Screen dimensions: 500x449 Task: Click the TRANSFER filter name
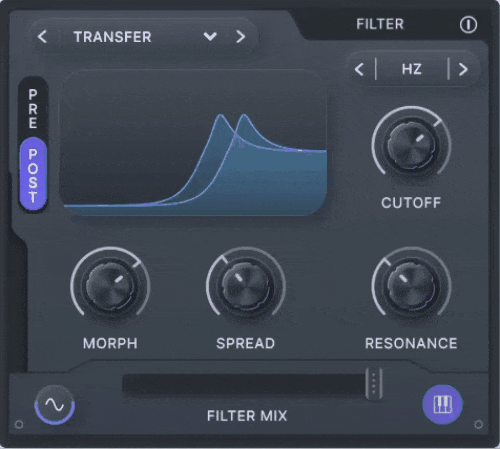[x=112, y=37]
